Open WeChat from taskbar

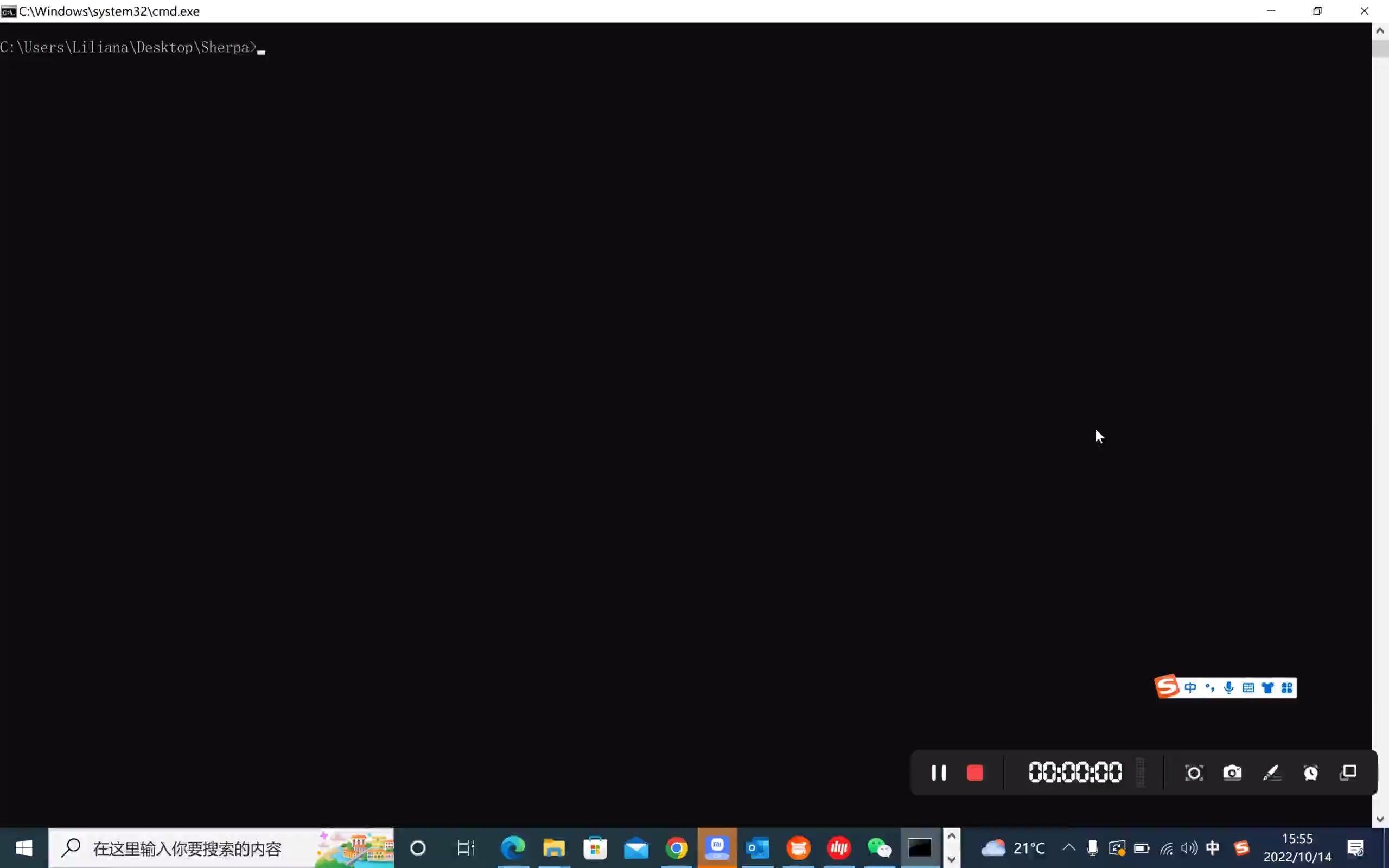pyautogui.click(x=880, y=848)
